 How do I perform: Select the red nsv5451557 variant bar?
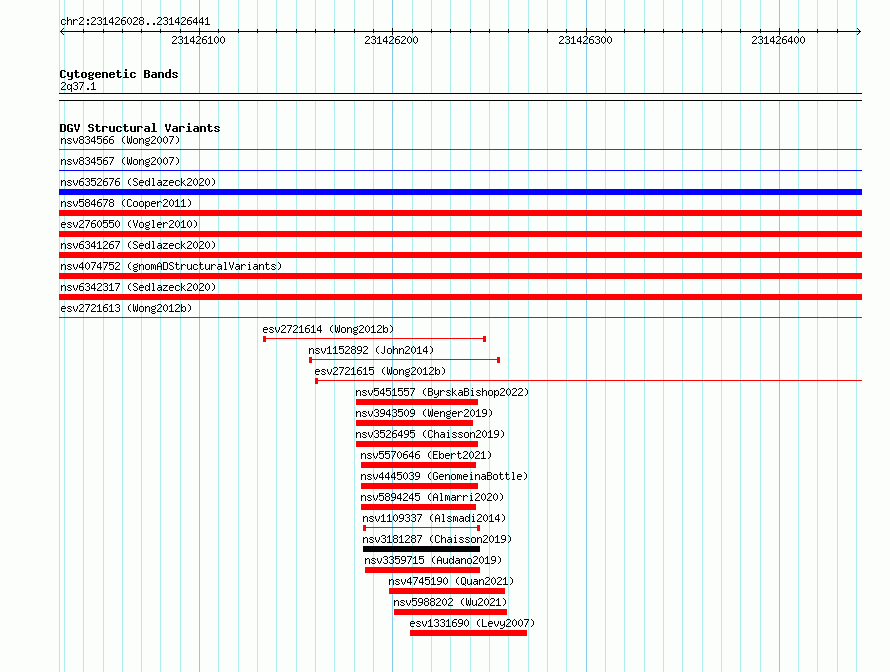pyautogui.click(x=417, y=402)
